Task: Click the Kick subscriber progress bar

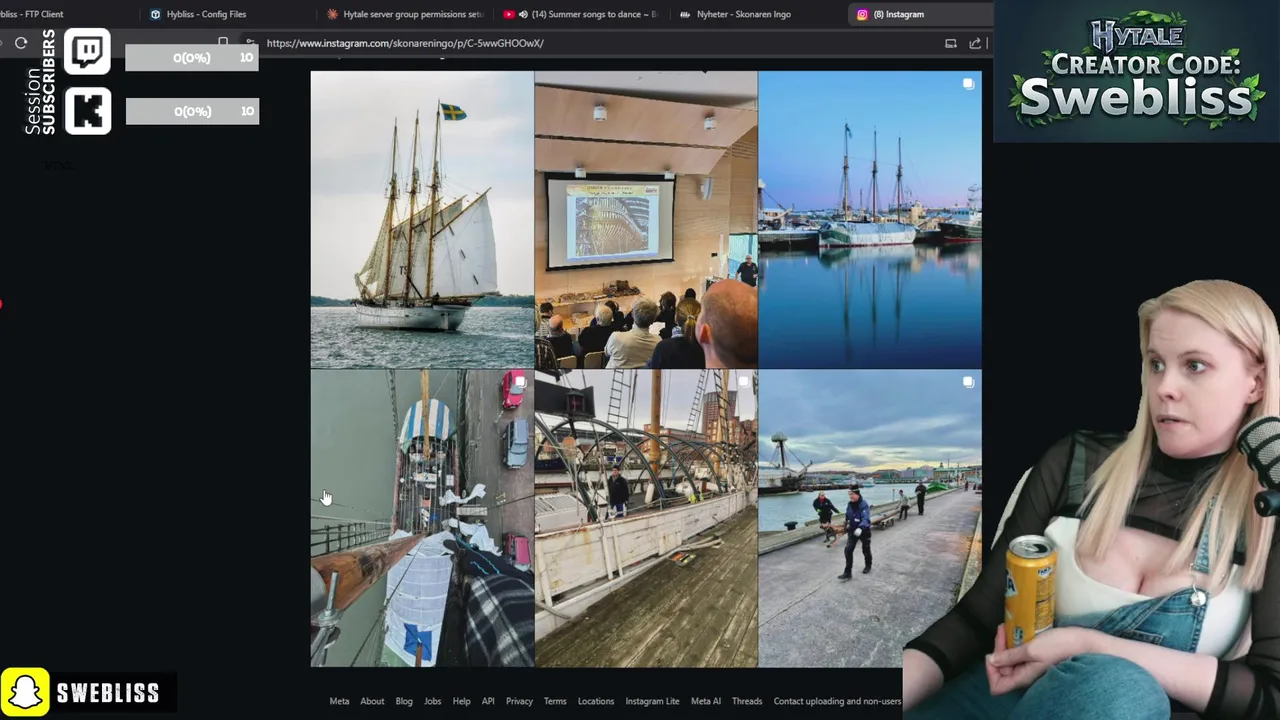Action: 192,111
